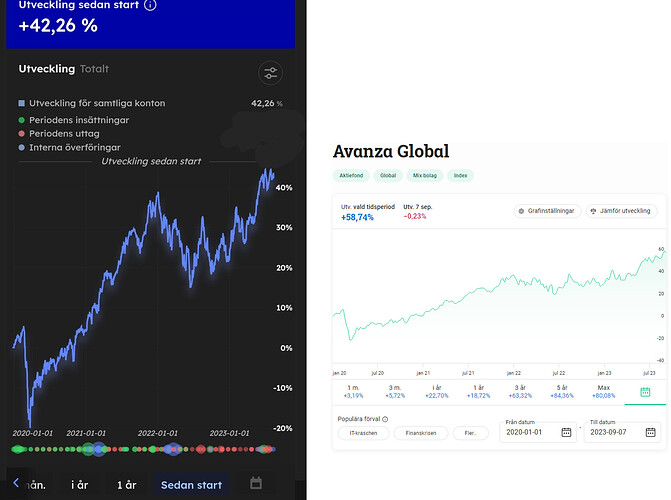Image resolution: width=671 pixels, height=500 pixels.
Task: Open the calendar icon in dark chart
Action: click(x=256, y=484)
